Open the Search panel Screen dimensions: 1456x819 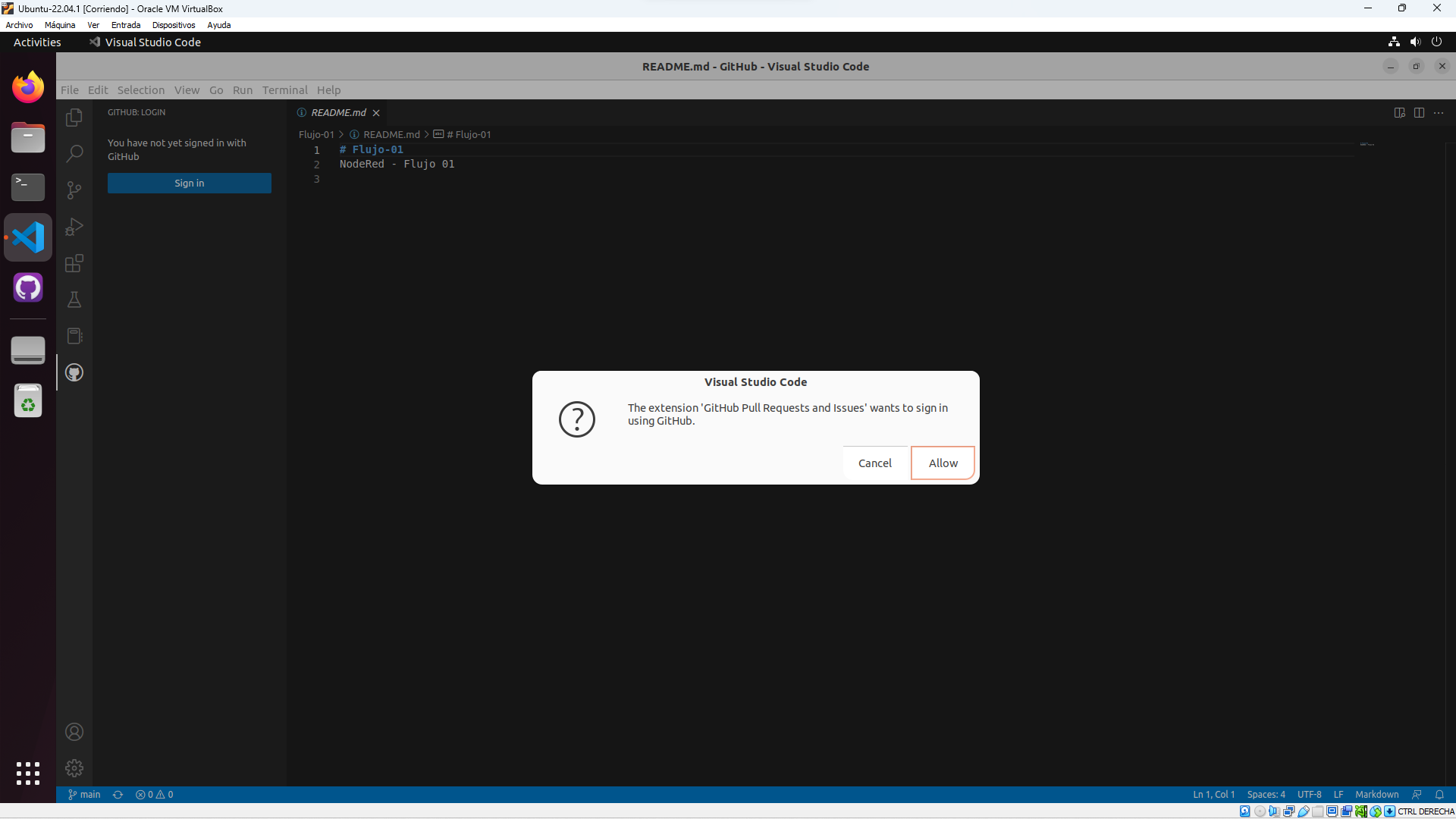point(74,152)
